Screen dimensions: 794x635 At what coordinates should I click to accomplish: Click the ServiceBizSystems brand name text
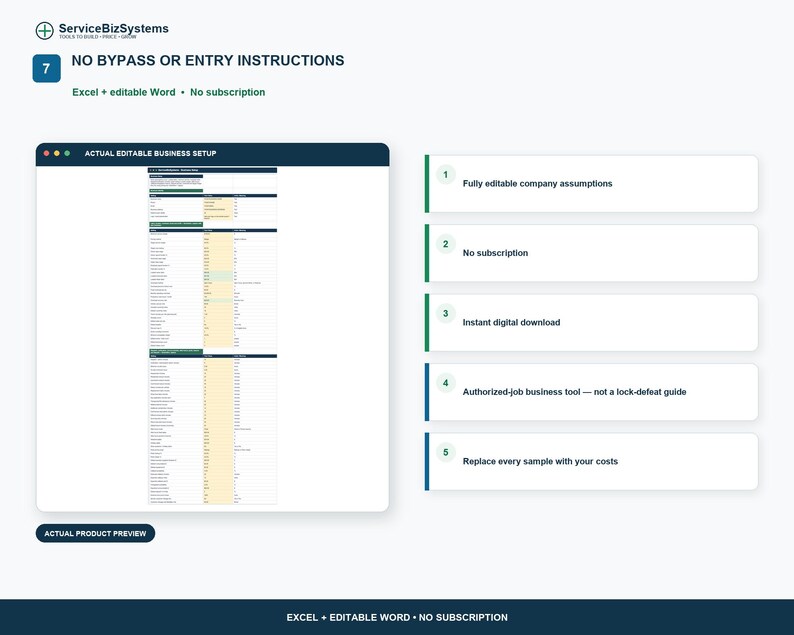click(x=113, y=28)
